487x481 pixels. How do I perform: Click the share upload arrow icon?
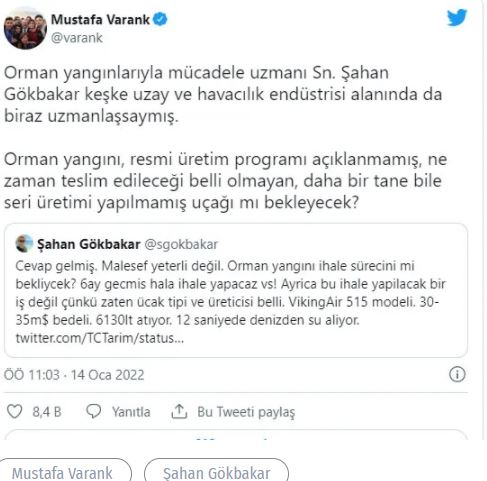179,411
